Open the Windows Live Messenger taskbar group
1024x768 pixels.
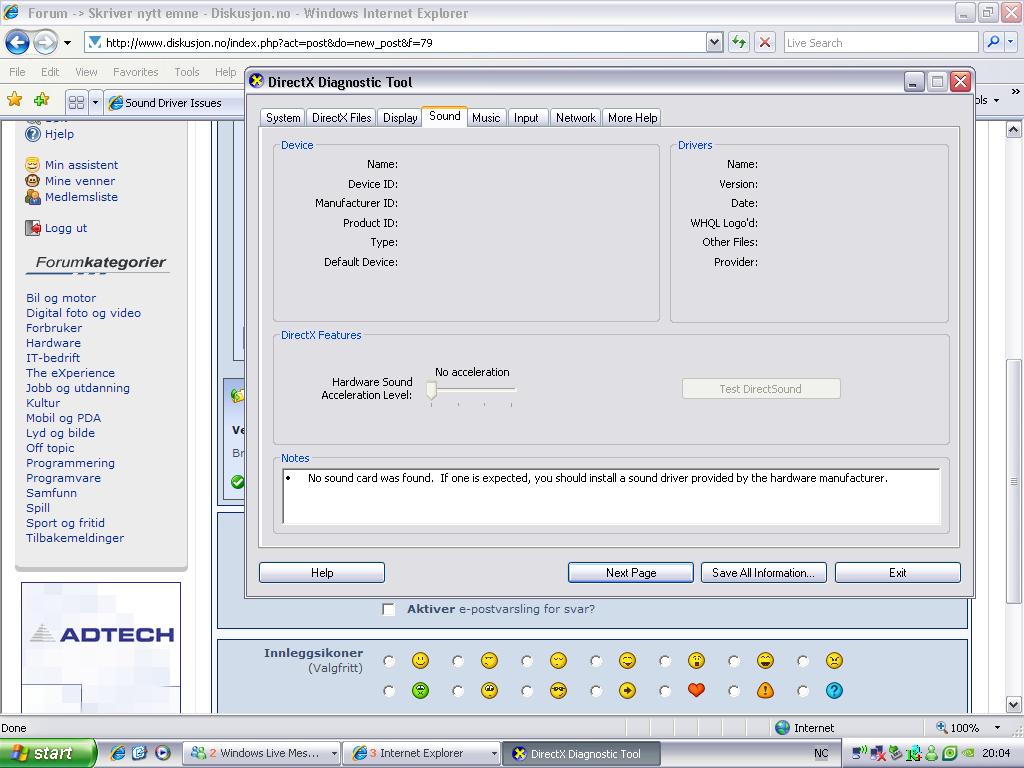[261, 753]
